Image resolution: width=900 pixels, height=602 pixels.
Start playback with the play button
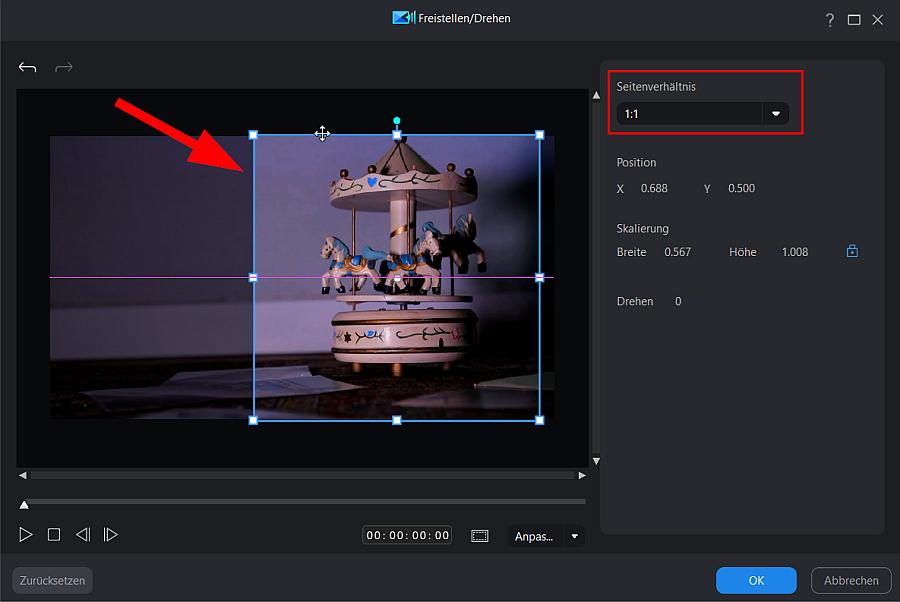click(26, 535)
